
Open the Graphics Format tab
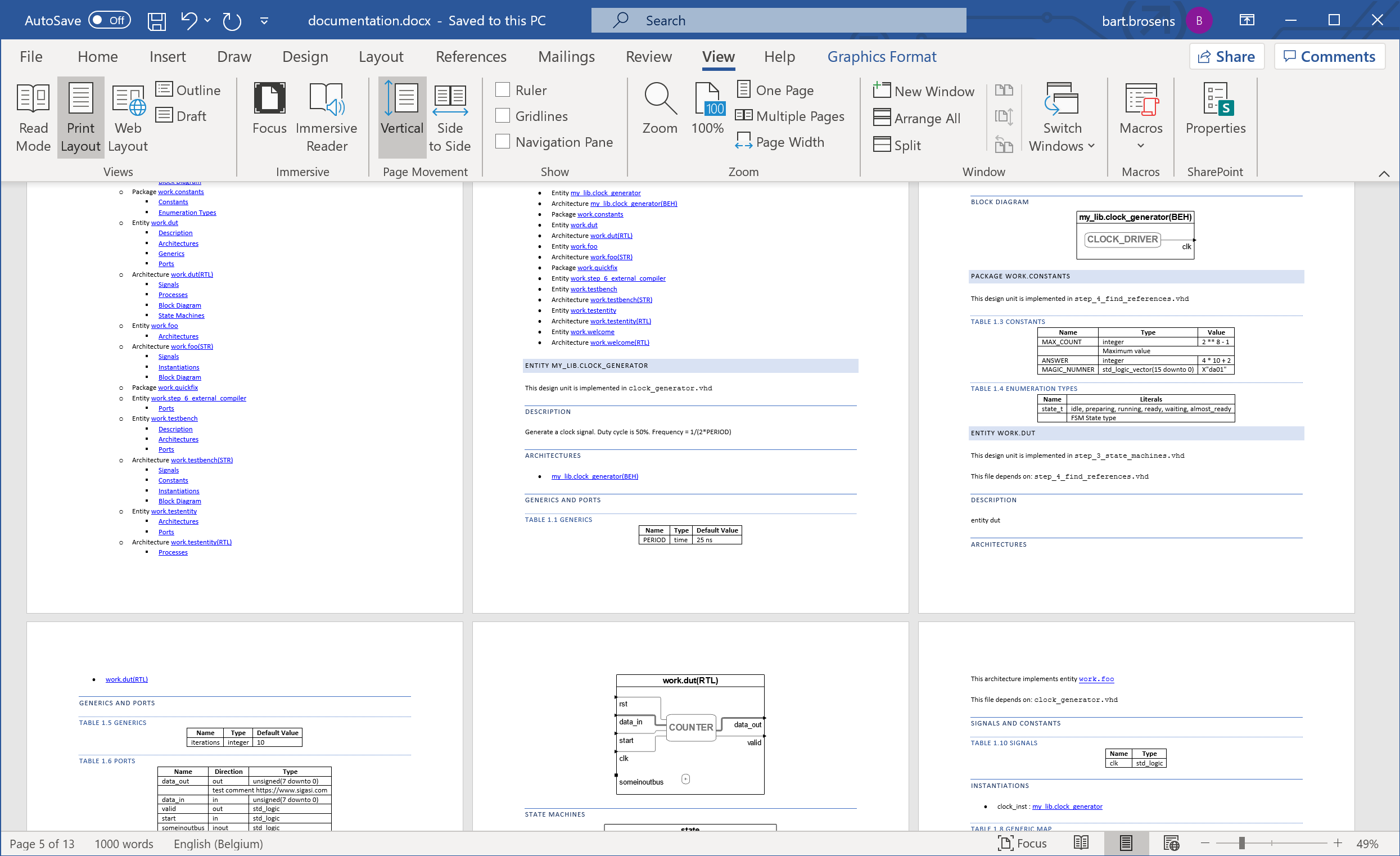882,57
